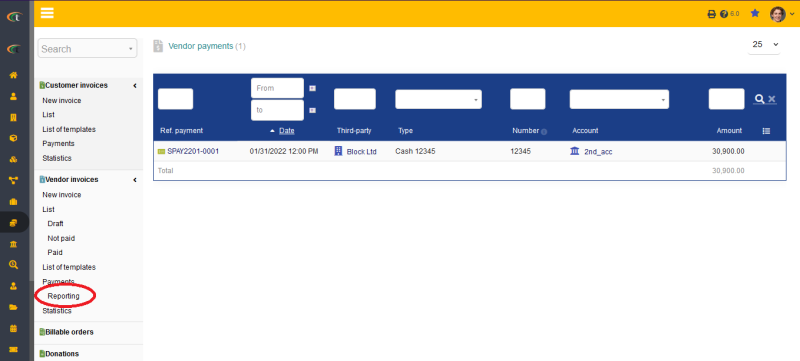800x361 pixels.
Task: Open the Account filter dropdown
Action: (619, 99)
